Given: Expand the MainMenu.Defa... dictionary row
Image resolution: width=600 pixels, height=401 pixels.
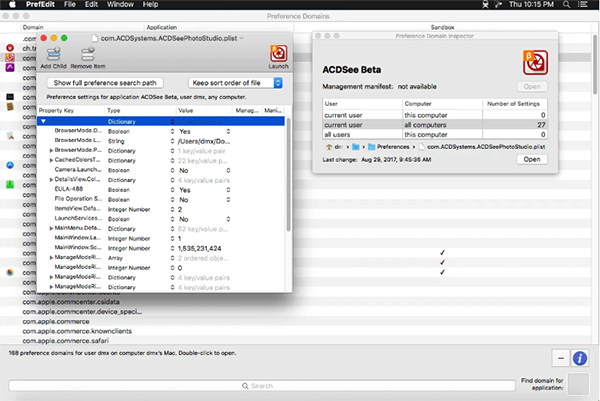Looking at the screenshot, I should click(51, 229).
